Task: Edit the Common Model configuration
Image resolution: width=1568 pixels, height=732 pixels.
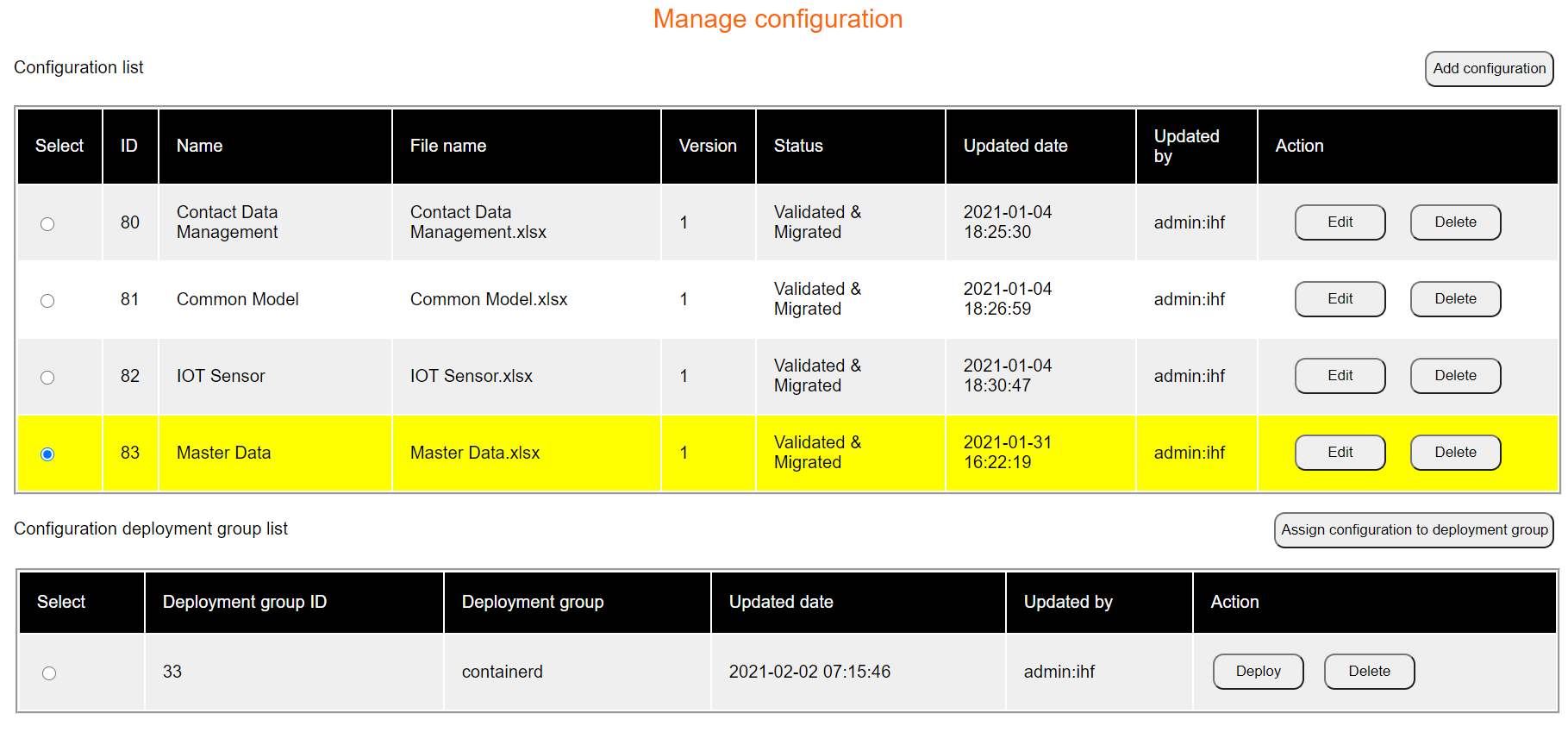Action: pyautogui.click(x=1340, y=299)
